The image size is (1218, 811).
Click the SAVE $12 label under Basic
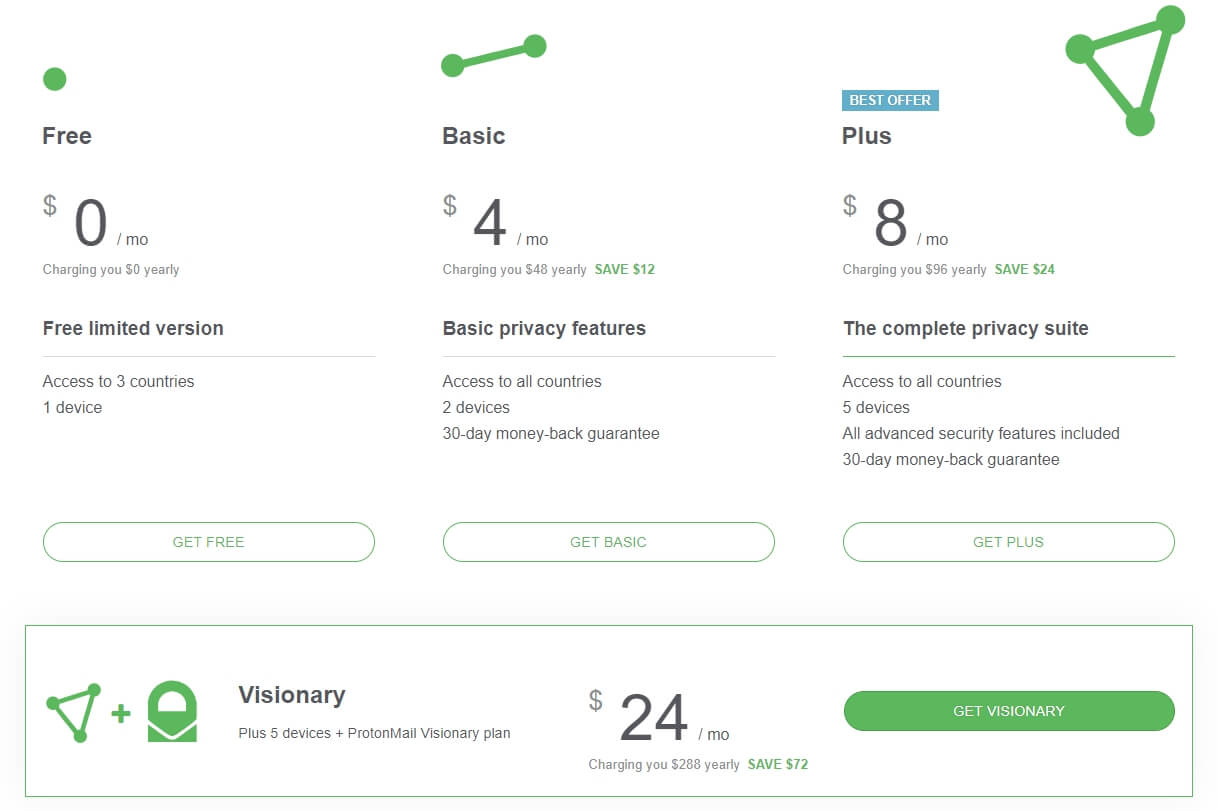625,269
